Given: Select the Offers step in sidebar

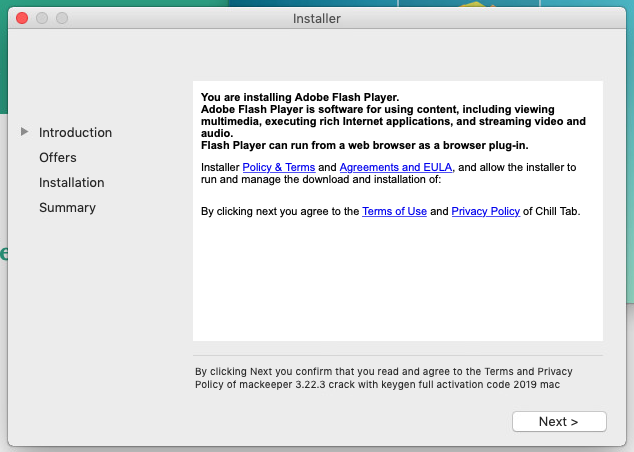Looking at the screenshot, I should click(x=58, y=158).
